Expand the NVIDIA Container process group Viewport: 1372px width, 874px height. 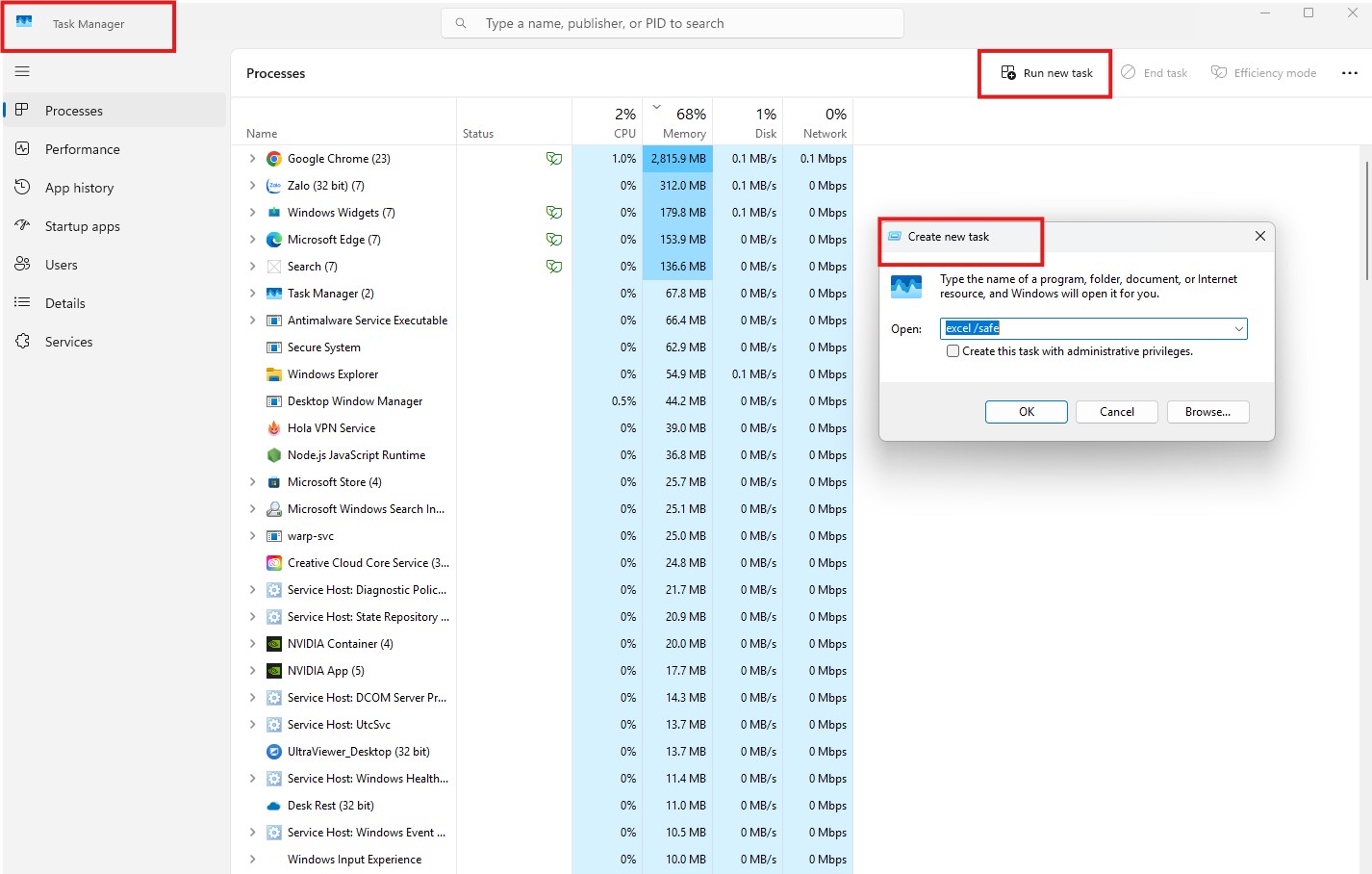tap(252, 644)
